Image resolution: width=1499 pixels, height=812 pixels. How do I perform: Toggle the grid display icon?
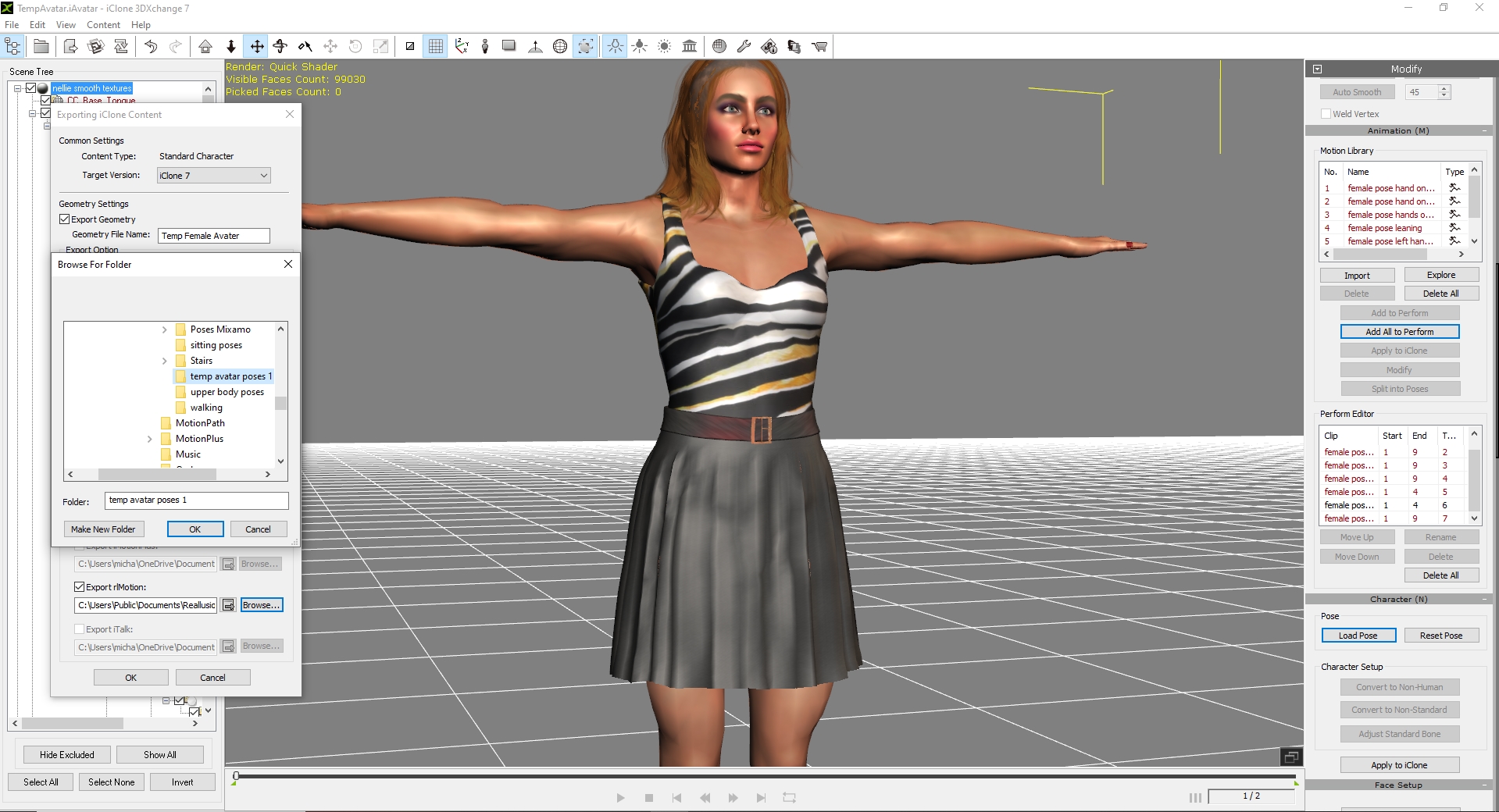point(436,47)
